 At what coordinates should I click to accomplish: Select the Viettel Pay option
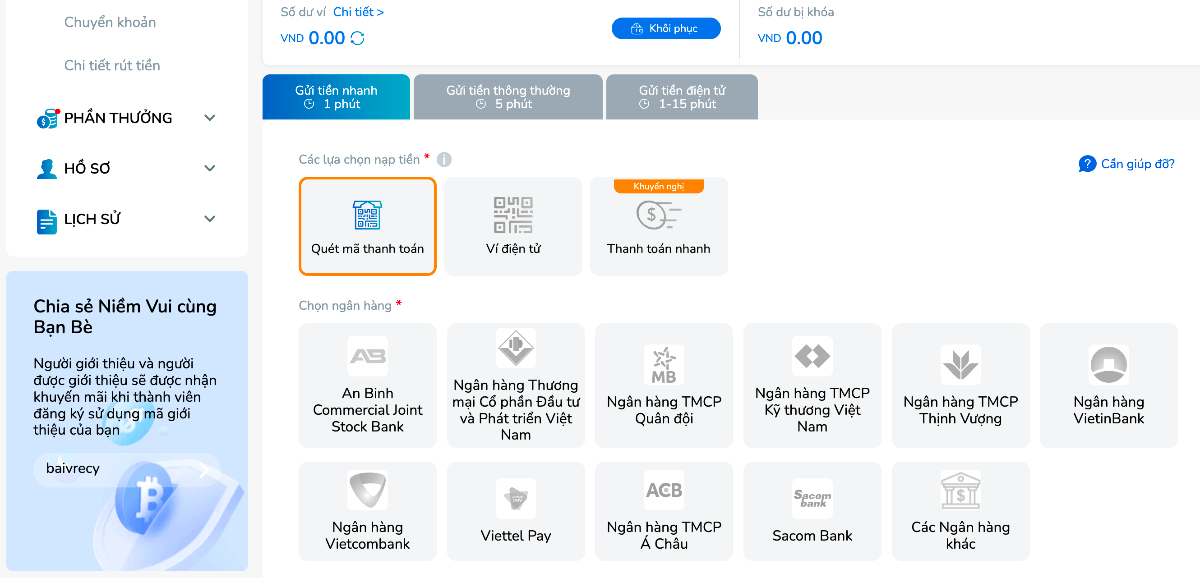(515, 511)
